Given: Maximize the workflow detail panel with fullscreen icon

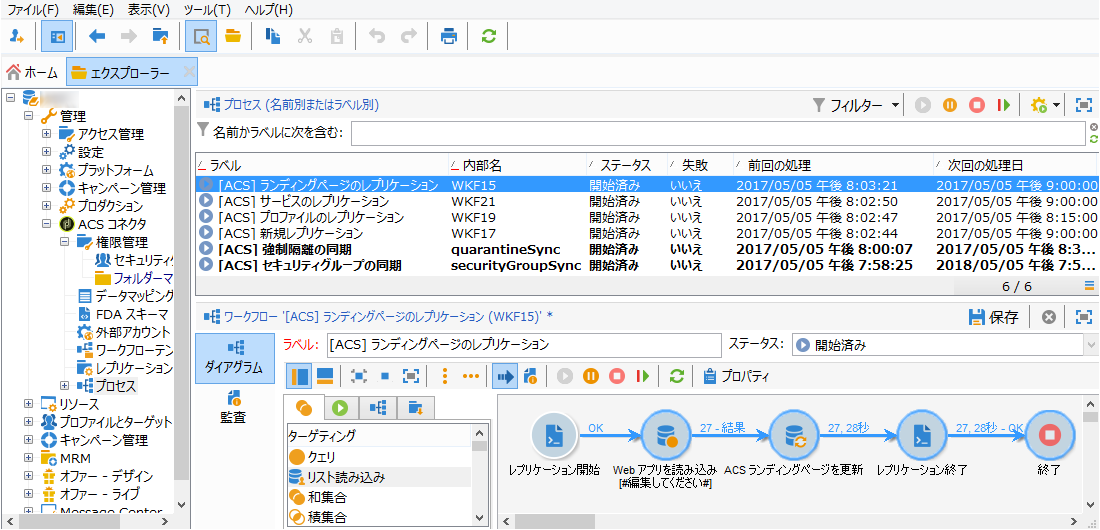Looking at the screenshot, I should (x=1084, y=317).
